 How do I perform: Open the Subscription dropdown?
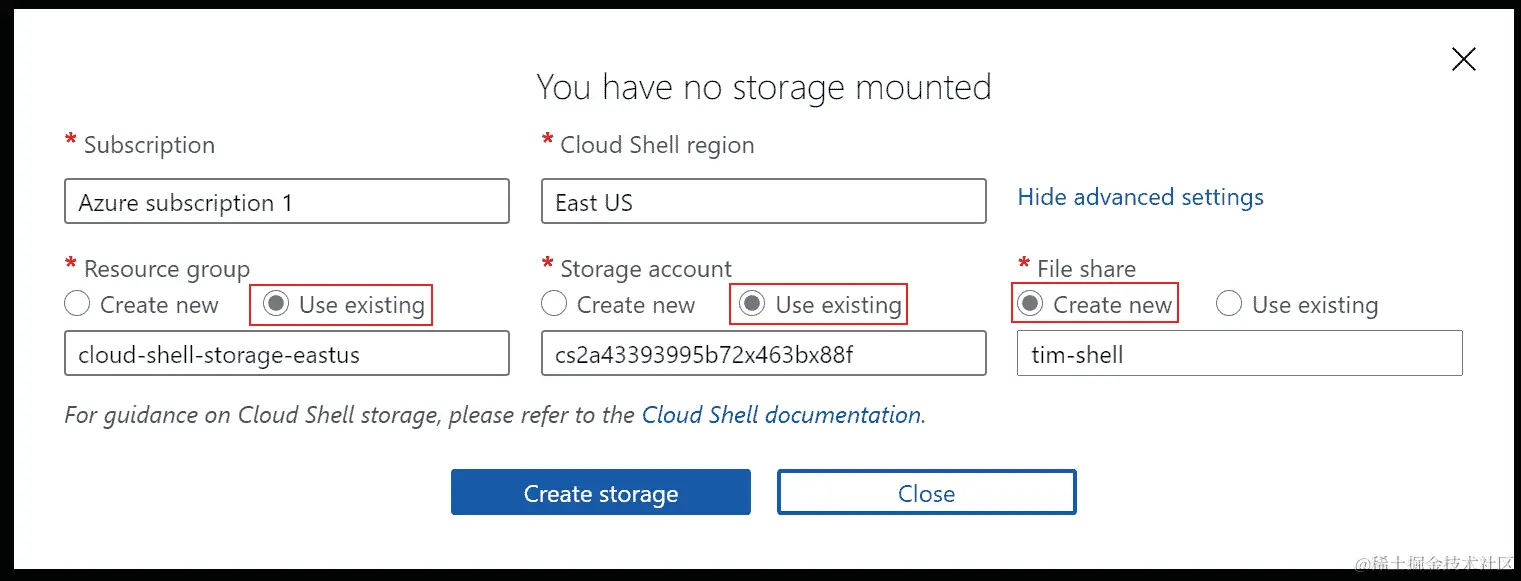point(286,202)
